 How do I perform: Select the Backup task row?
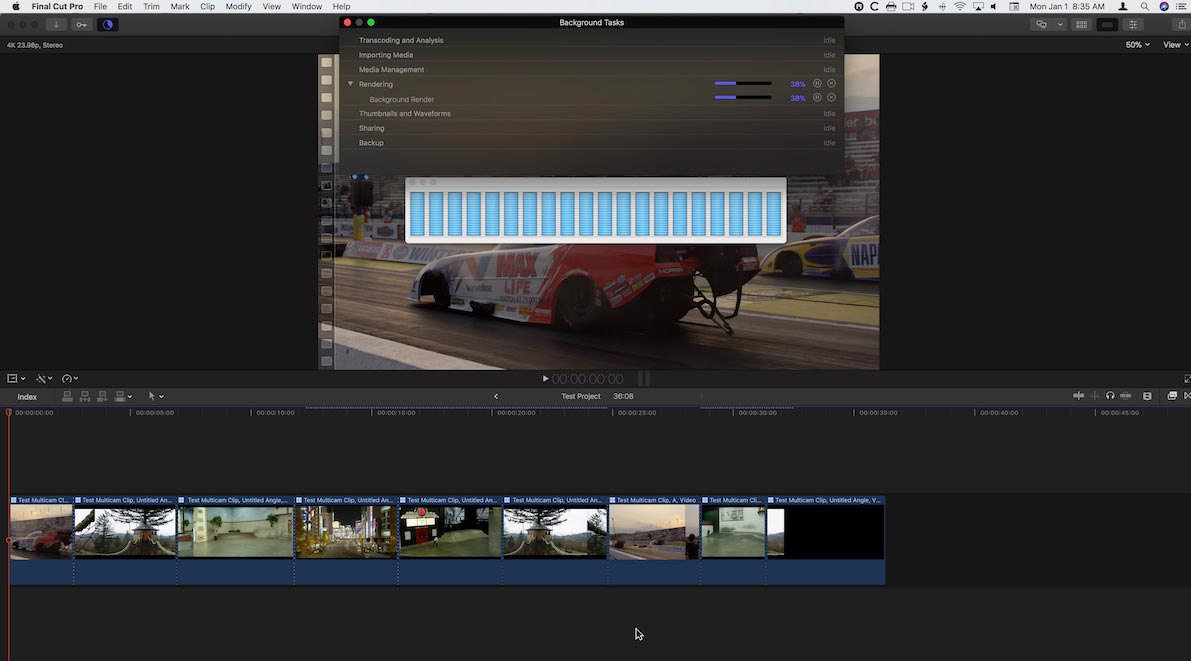pos(591,143)
